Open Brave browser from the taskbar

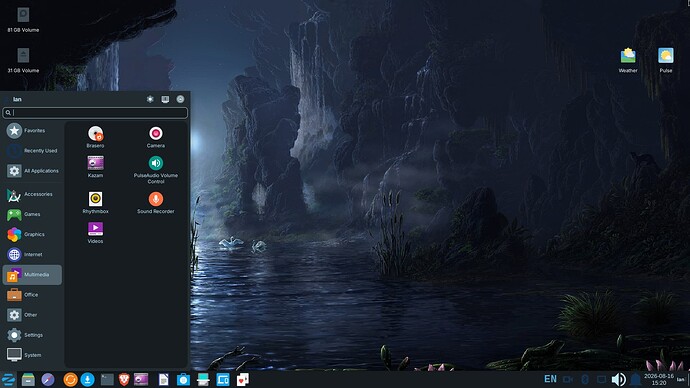(x=124, y=379)
